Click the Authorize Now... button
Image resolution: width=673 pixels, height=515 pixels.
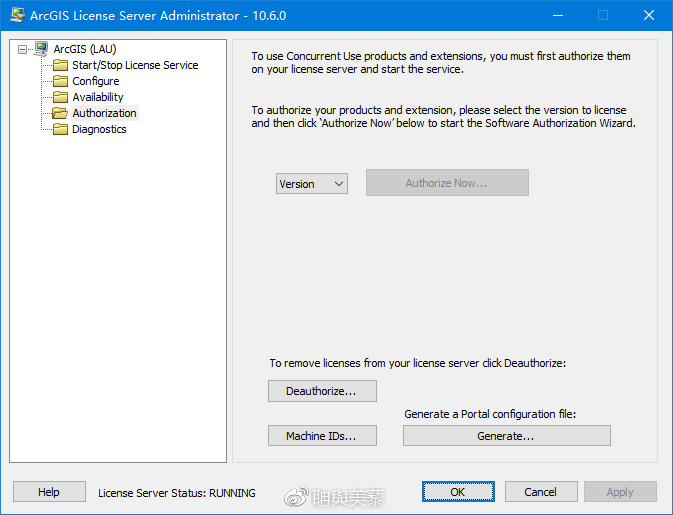pos(447,183)
